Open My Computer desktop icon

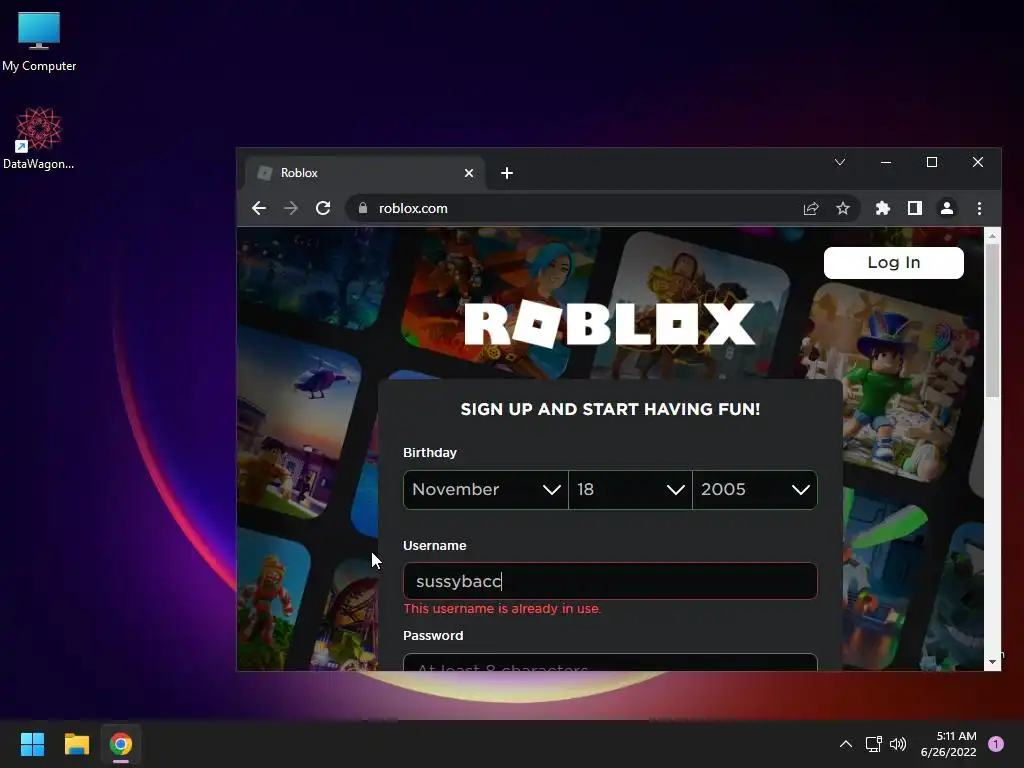pyautogui.click(x=39, y=41)
